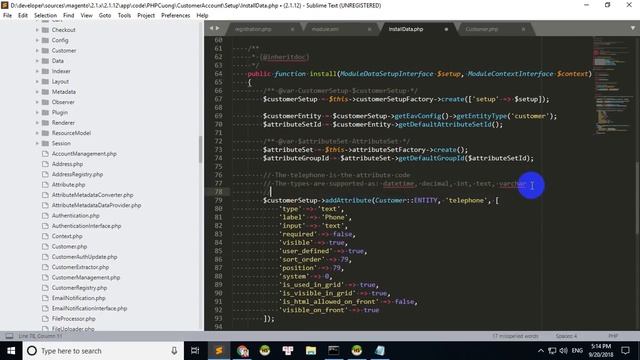Viewport: 640px width, 360px height.
Task: Open the File menu
Action: 7,15
